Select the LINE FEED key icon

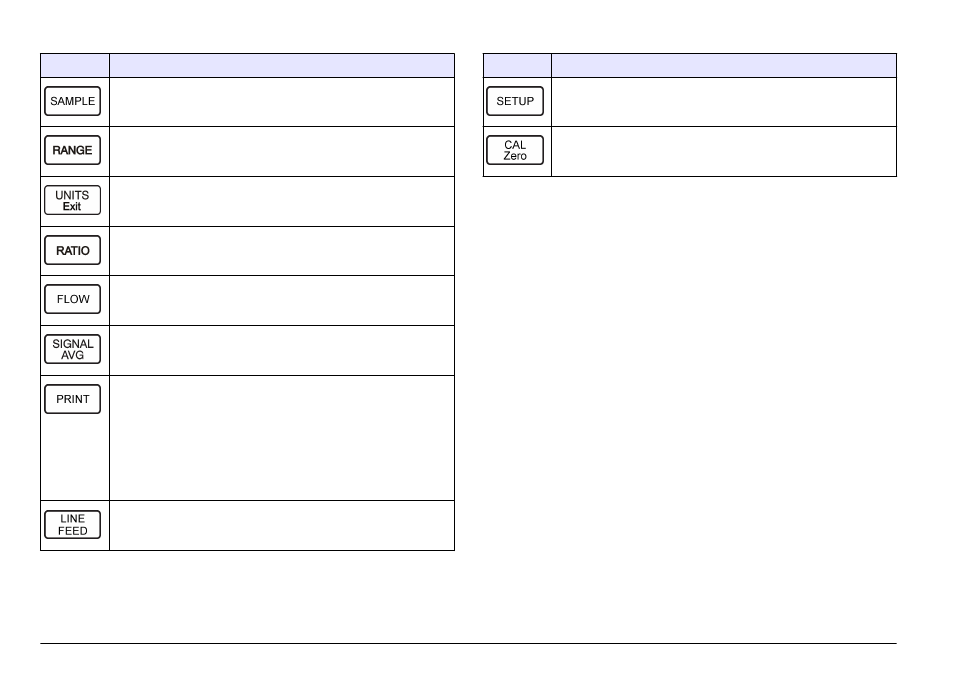(x=72, y=525)
